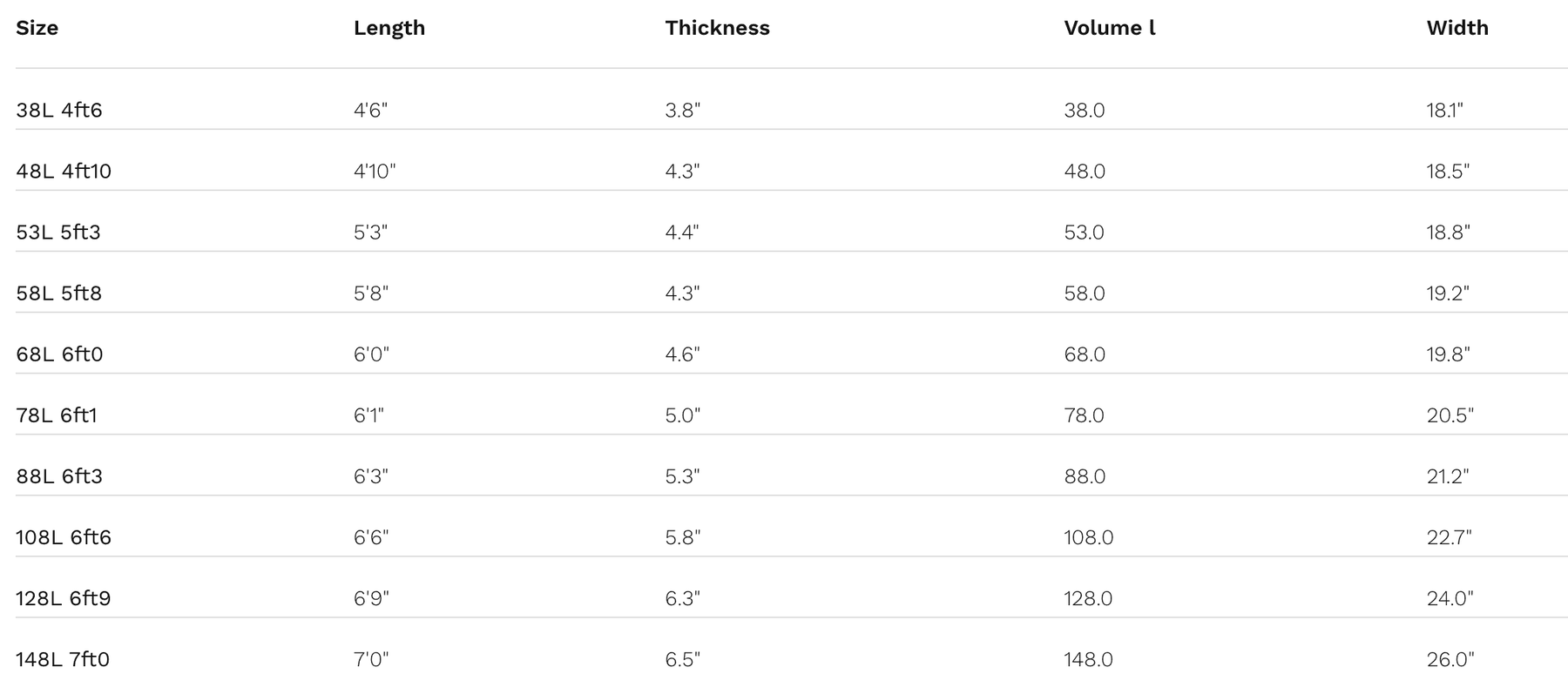Select the 108L 6ft6 size row label

pos(64,537)
